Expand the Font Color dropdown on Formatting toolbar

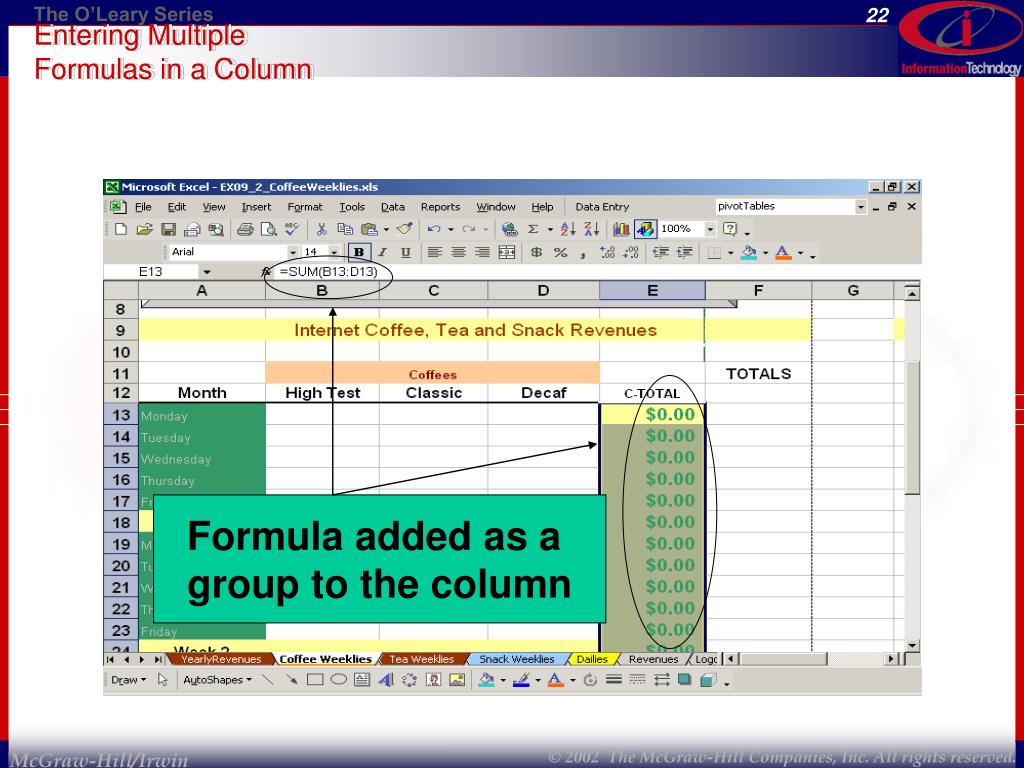[800, 253]
